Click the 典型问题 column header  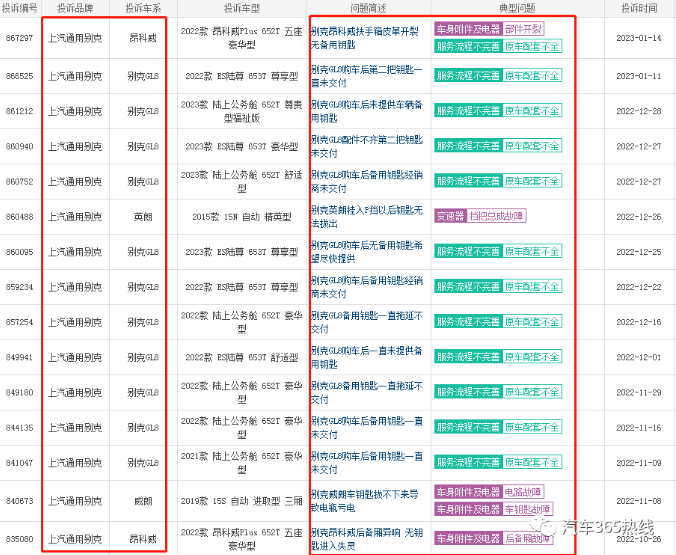517,8
